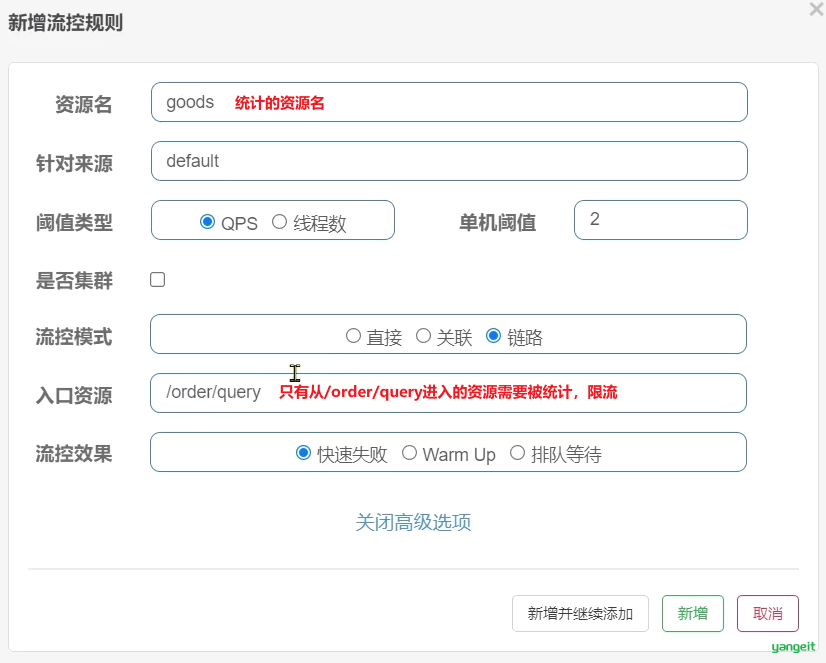Click the 是否集群 label

pyautogui.click(x=74, y=280)
